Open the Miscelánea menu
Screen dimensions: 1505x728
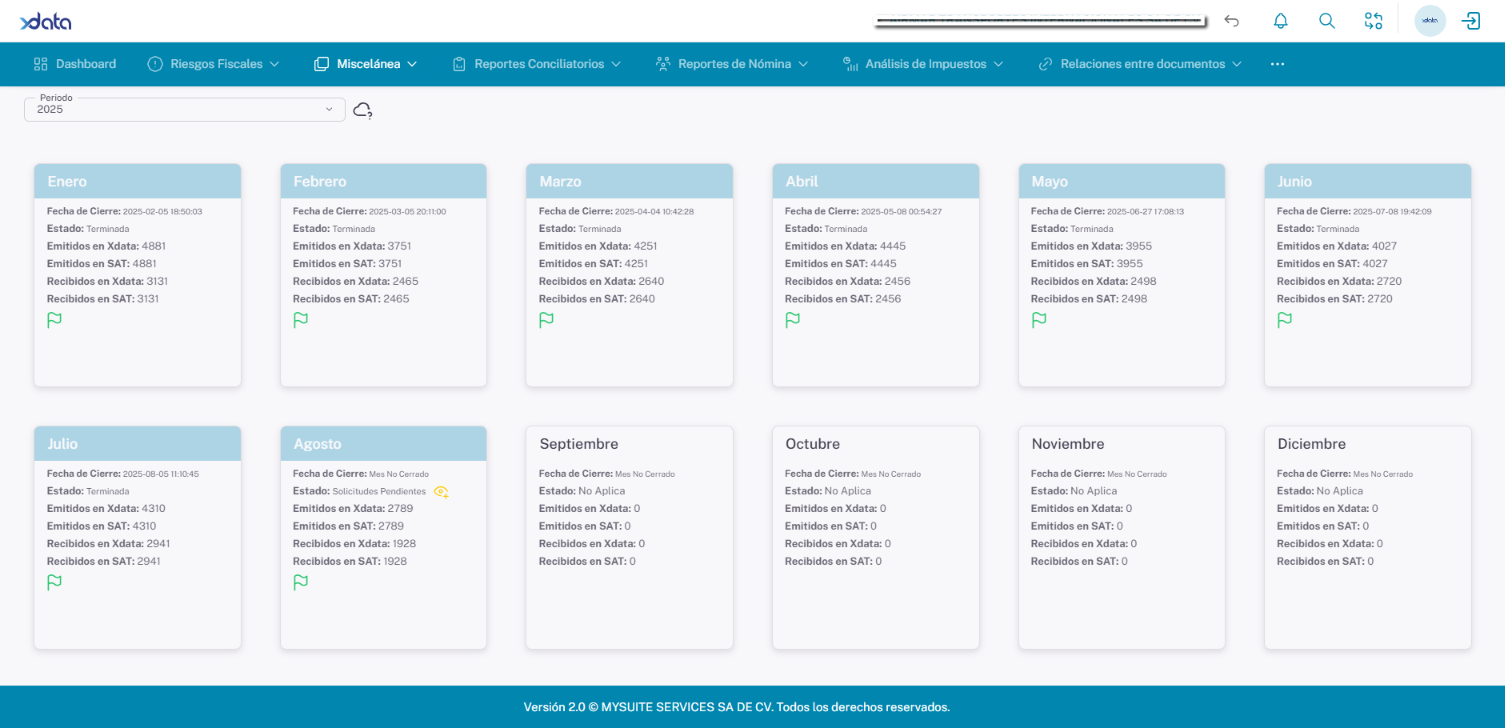pyautogui.click(x=365, y=64)
